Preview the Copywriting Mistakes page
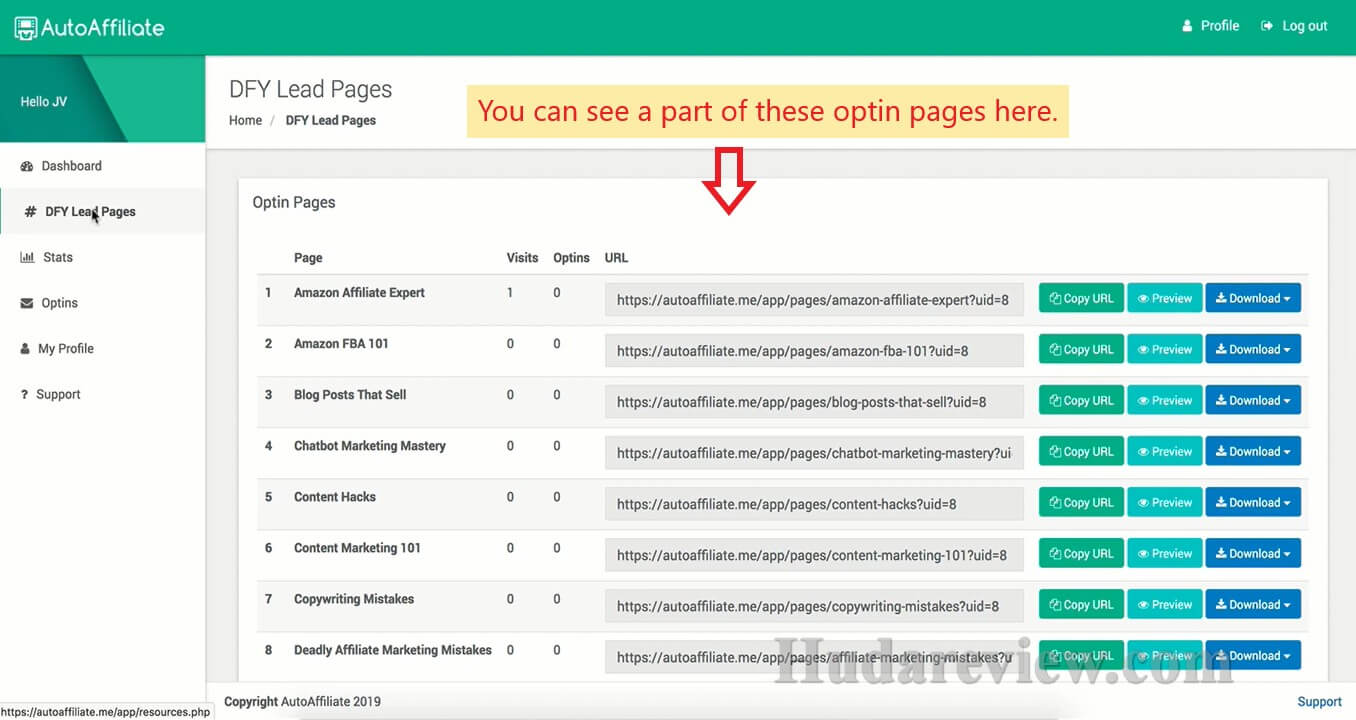This screenshot has width=1356, height=720. 1165,604
